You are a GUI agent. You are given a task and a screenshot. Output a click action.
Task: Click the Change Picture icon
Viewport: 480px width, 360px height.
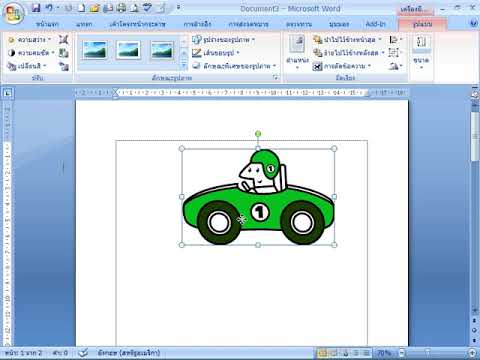coord(63,53)
